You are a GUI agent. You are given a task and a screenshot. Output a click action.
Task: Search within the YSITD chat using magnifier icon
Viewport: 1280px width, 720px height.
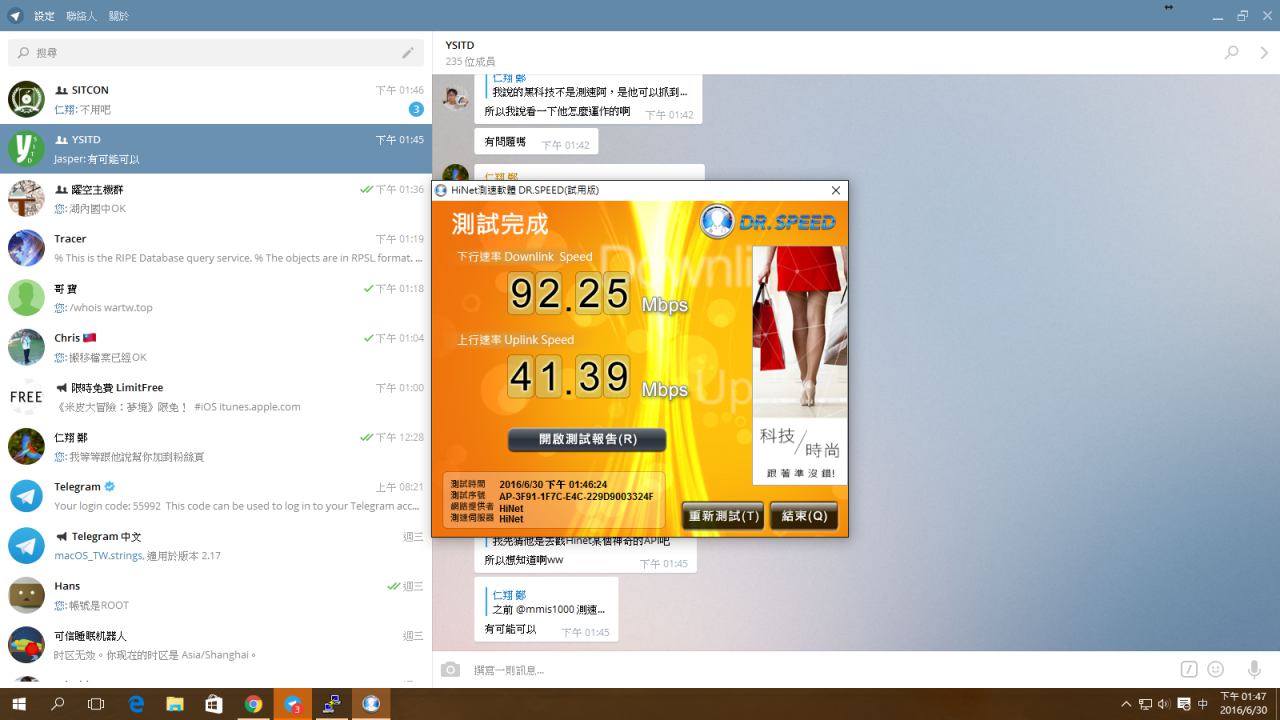tap(1231, 53)
